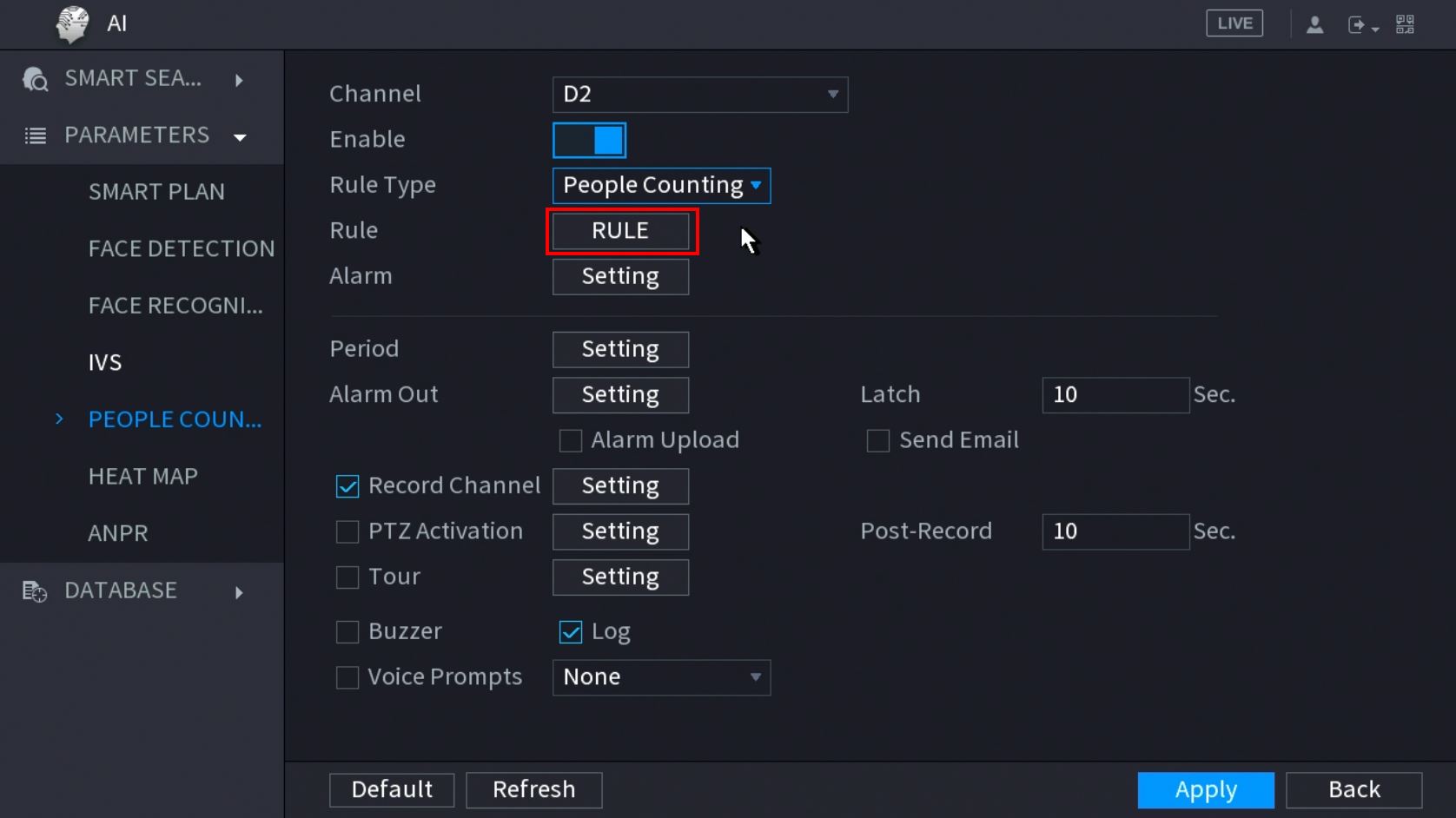
Task: Click the Smart Search magnifier icon
Action: point(35,79)
